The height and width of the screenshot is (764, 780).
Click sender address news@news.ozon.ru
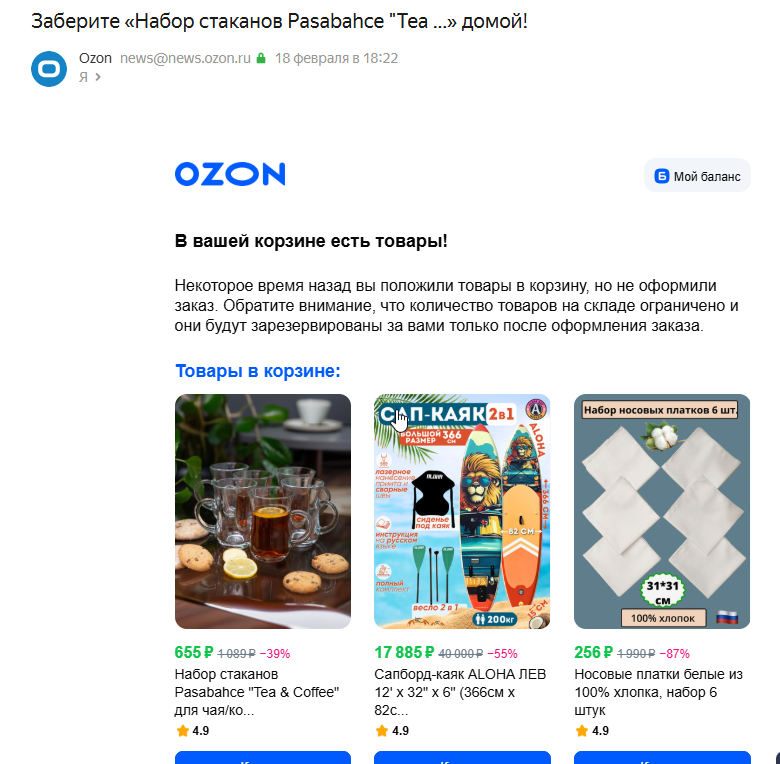185,58
